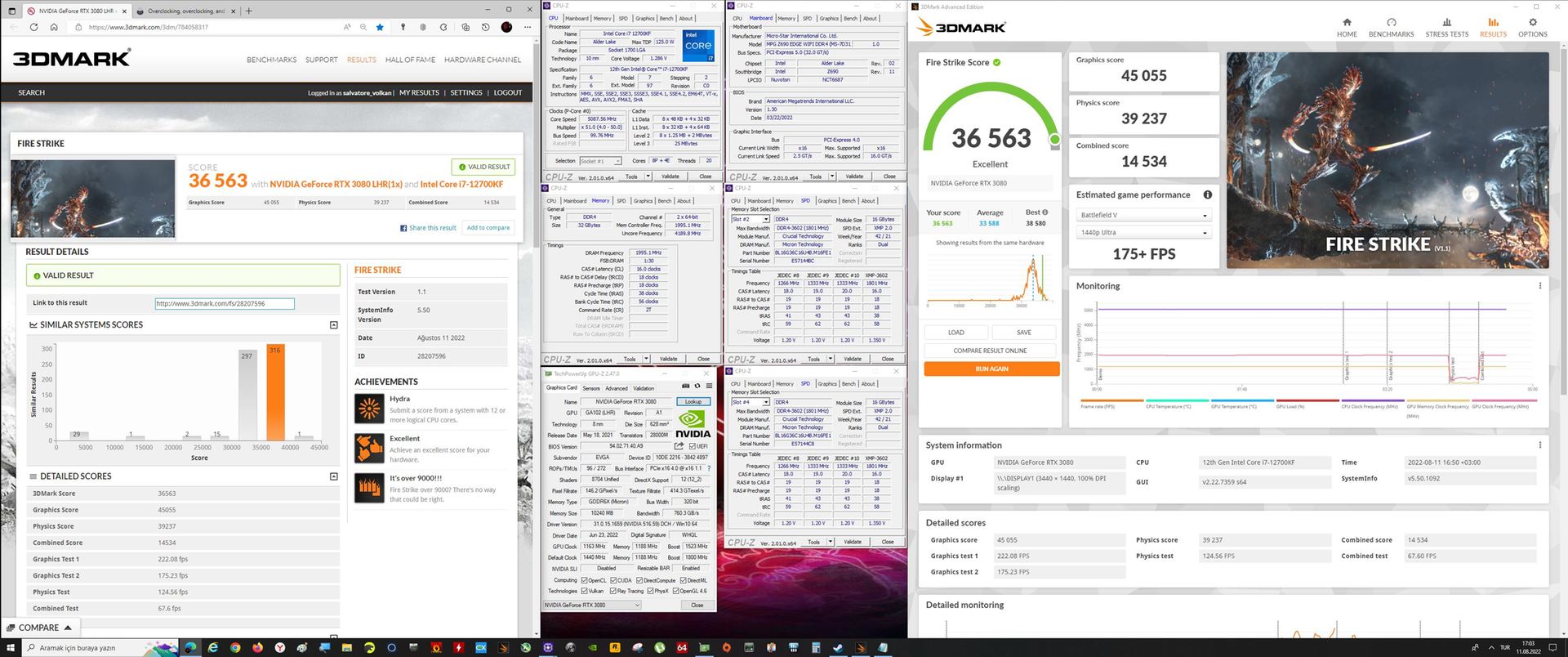This screenshot has height=657, width=1568.
Task: Click GPU-Z refresh icon
Action: tap(697, 386)
